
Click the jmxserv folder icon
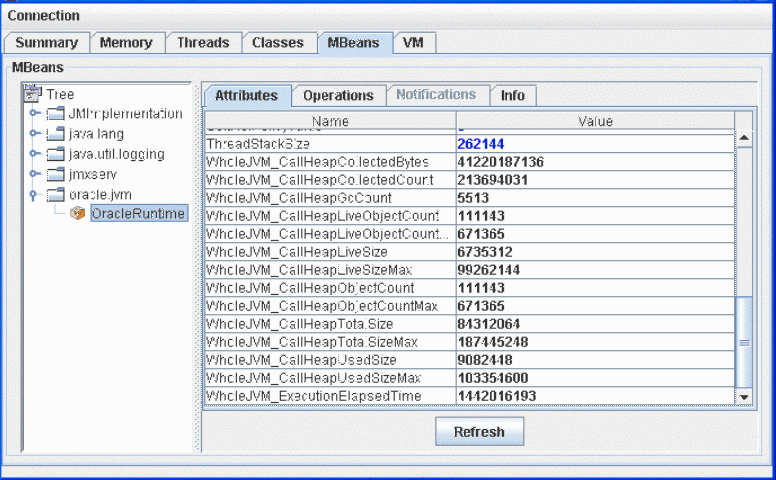(x=55, y=174)
